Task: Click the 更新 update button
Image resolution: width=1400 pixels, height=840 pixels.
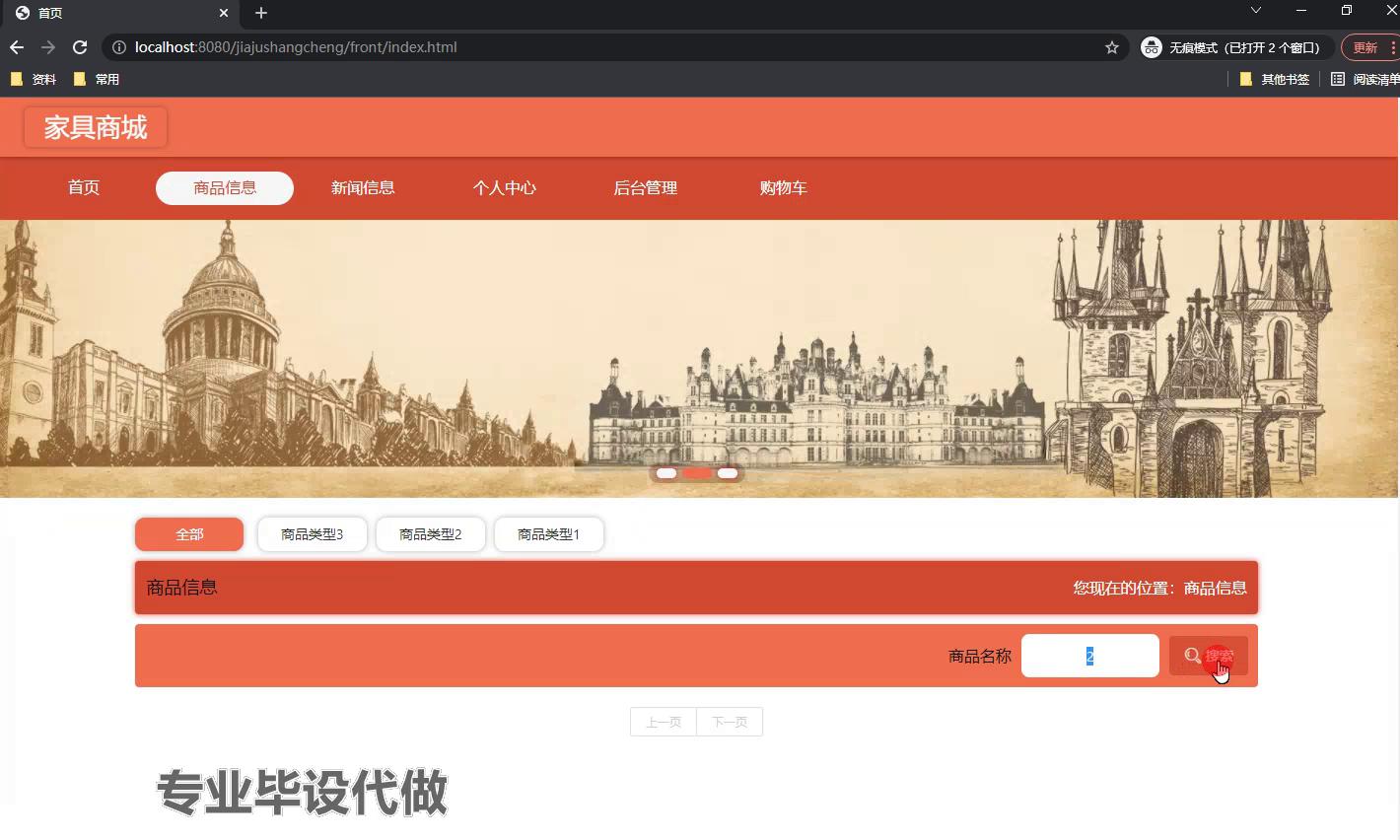Action: pos(1365,46)
